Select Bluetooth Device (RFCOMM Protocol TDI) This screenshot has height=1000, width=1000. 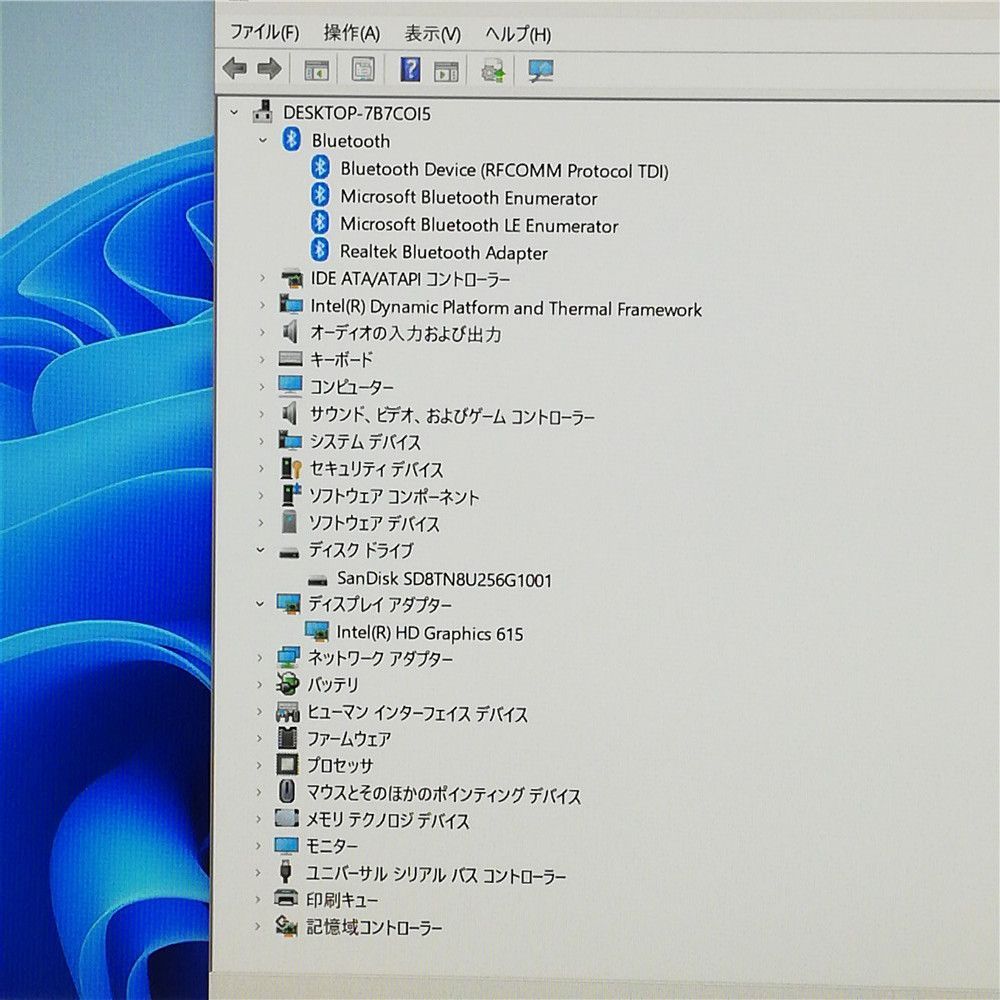tap(504, 170)
